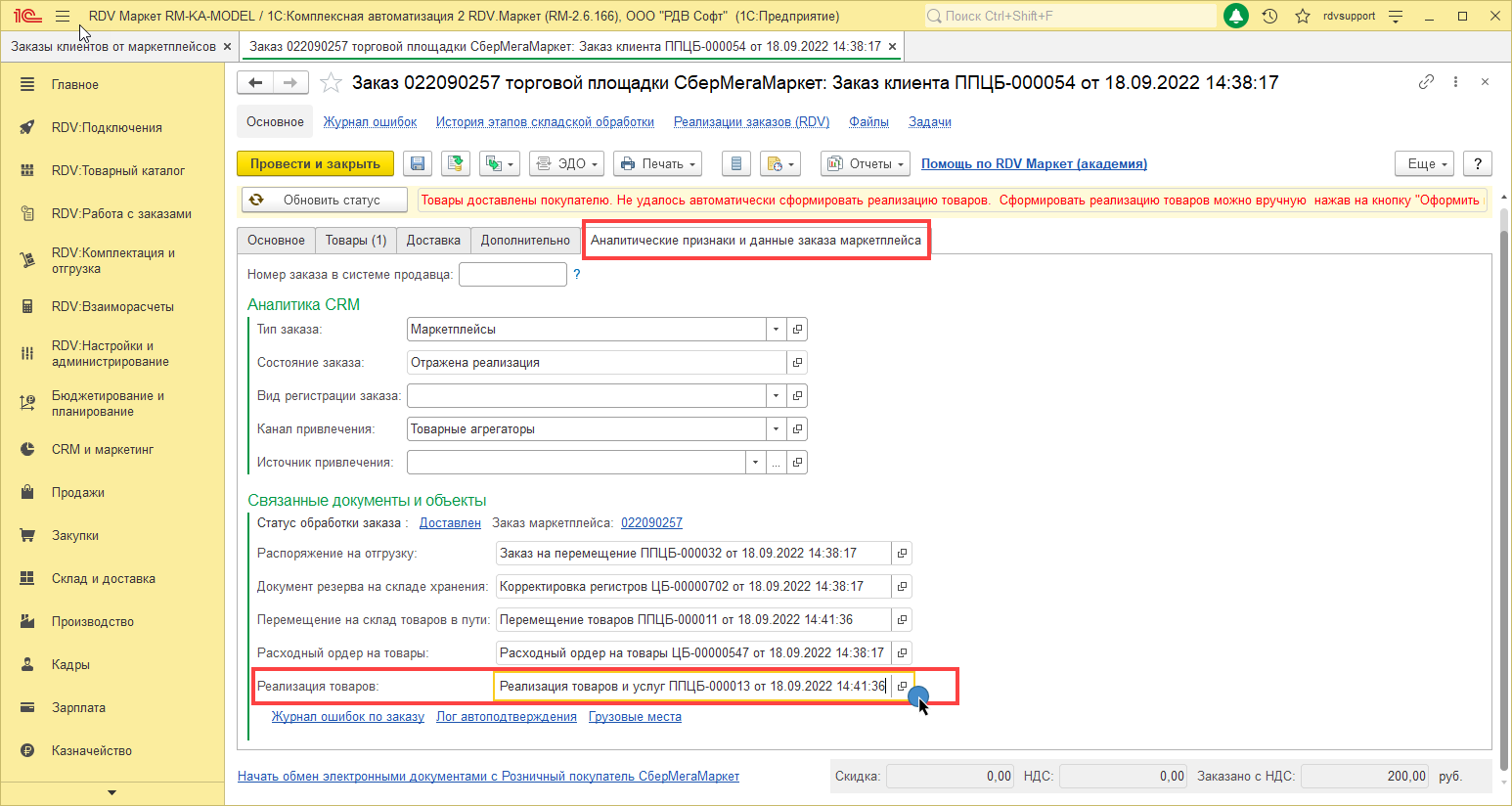Image resolution: width=1512 pixels, height=806 pixels.
Task: Open the Печать dropdown menu
Action: pos(658,164)
